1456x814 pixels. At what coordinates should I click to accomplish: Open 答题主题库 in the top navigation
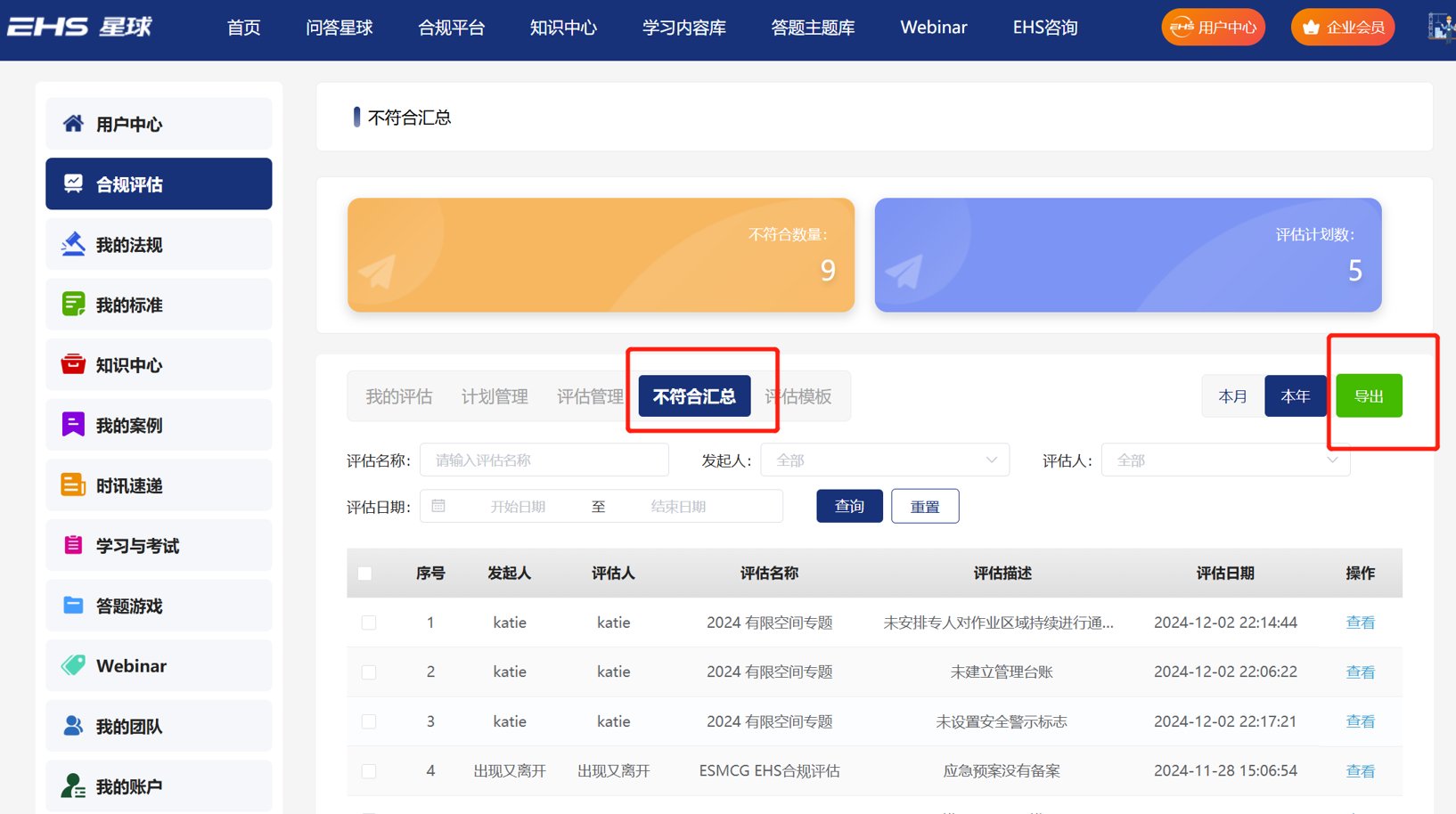(x=813, y=28)
